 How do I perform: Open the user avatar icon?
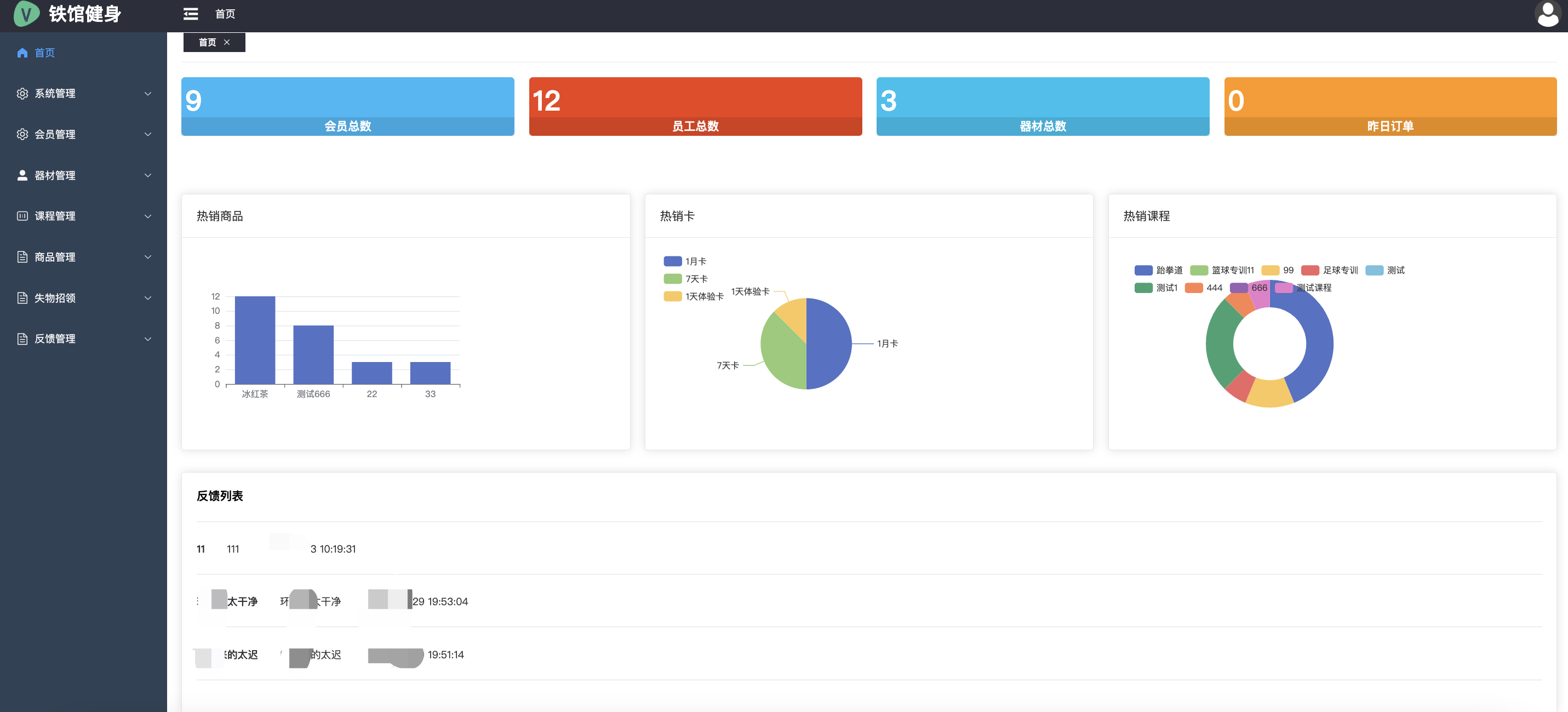pyautogui.click(x=1547, y=14)
